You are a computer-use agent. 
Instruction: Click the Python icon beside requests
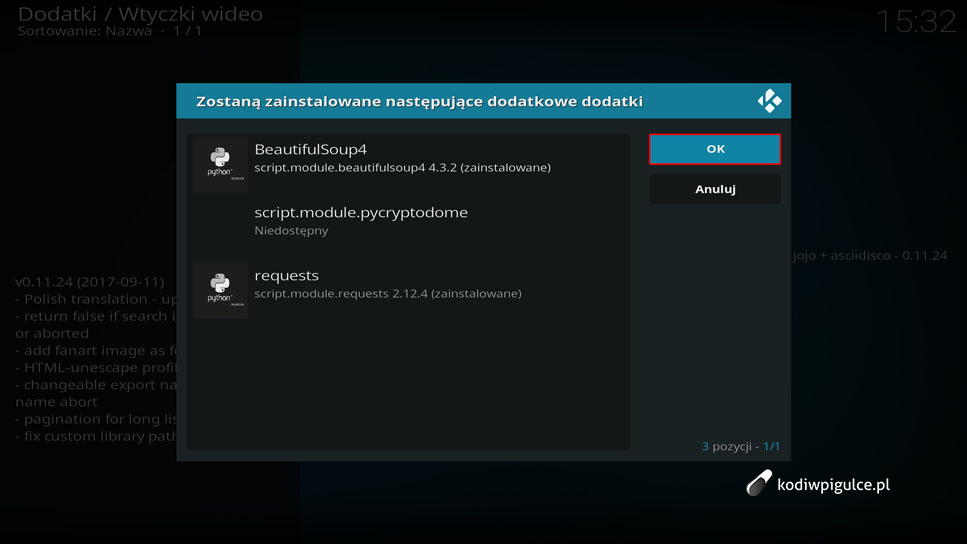(x=220, y=290)
